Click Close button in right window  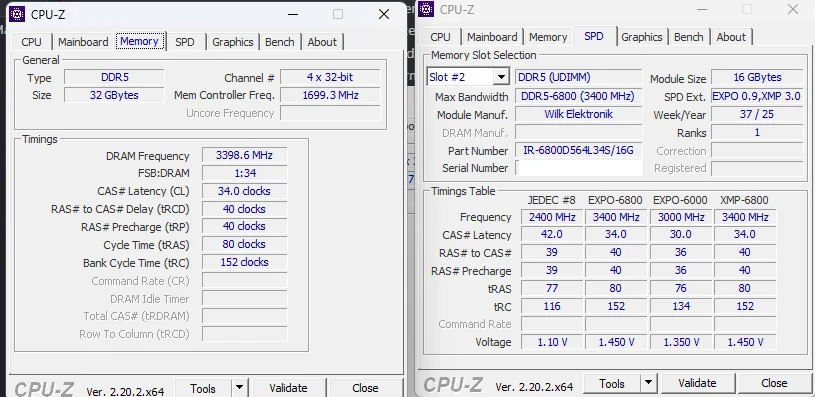(774, 383)
